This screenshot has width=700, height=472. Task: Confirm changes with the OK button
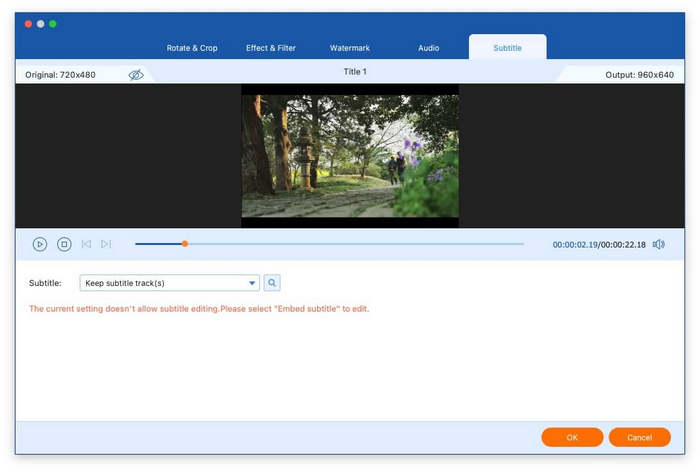coord(572,437)
